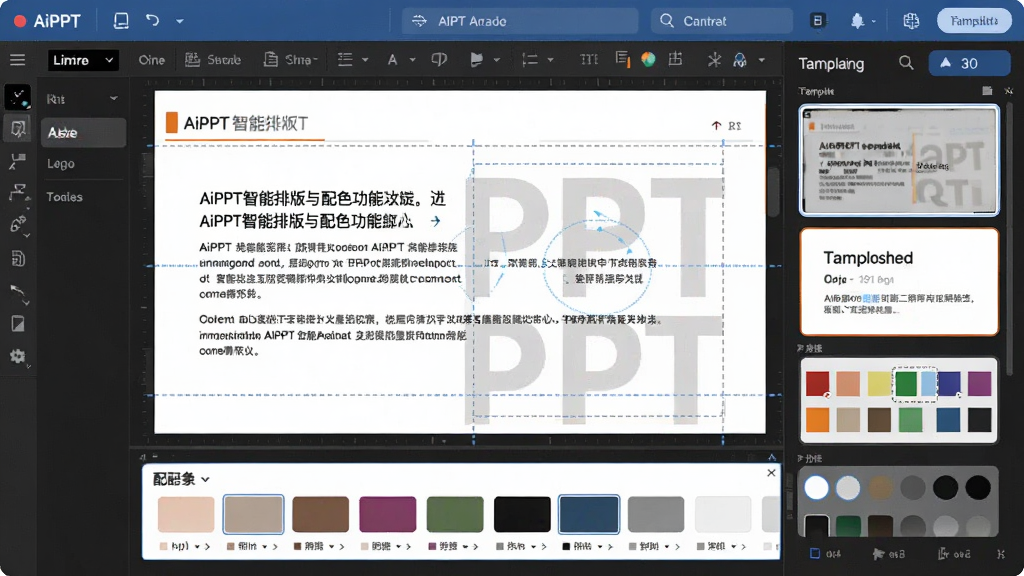Click the Cantrat search box
The width and height of the screenshot is (1024, 576).
722,21
